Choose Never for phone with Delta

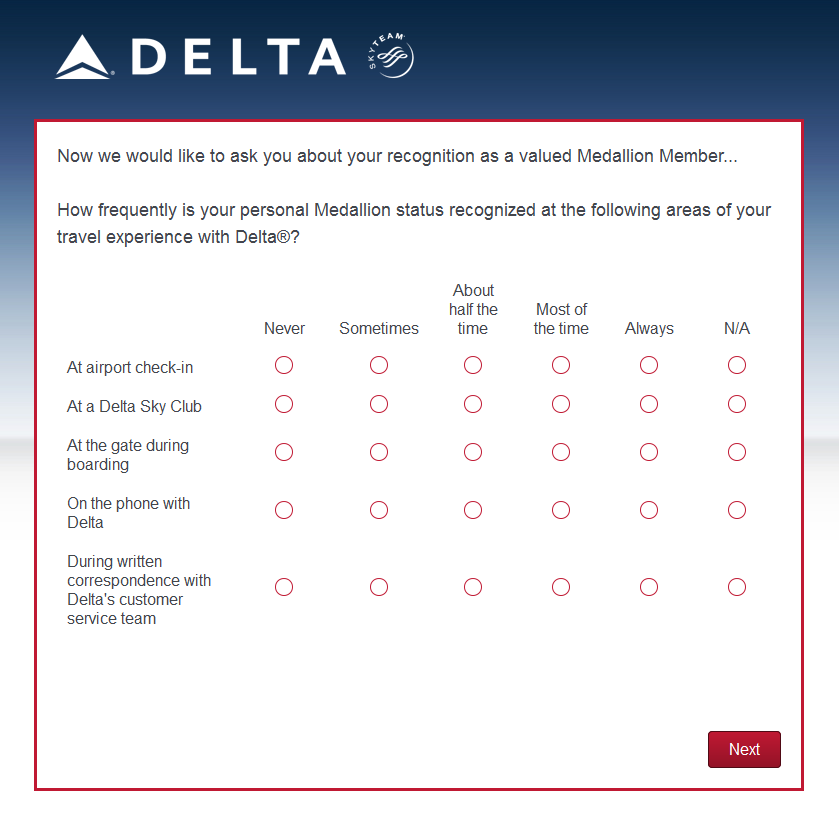click(x=284, y=511)
